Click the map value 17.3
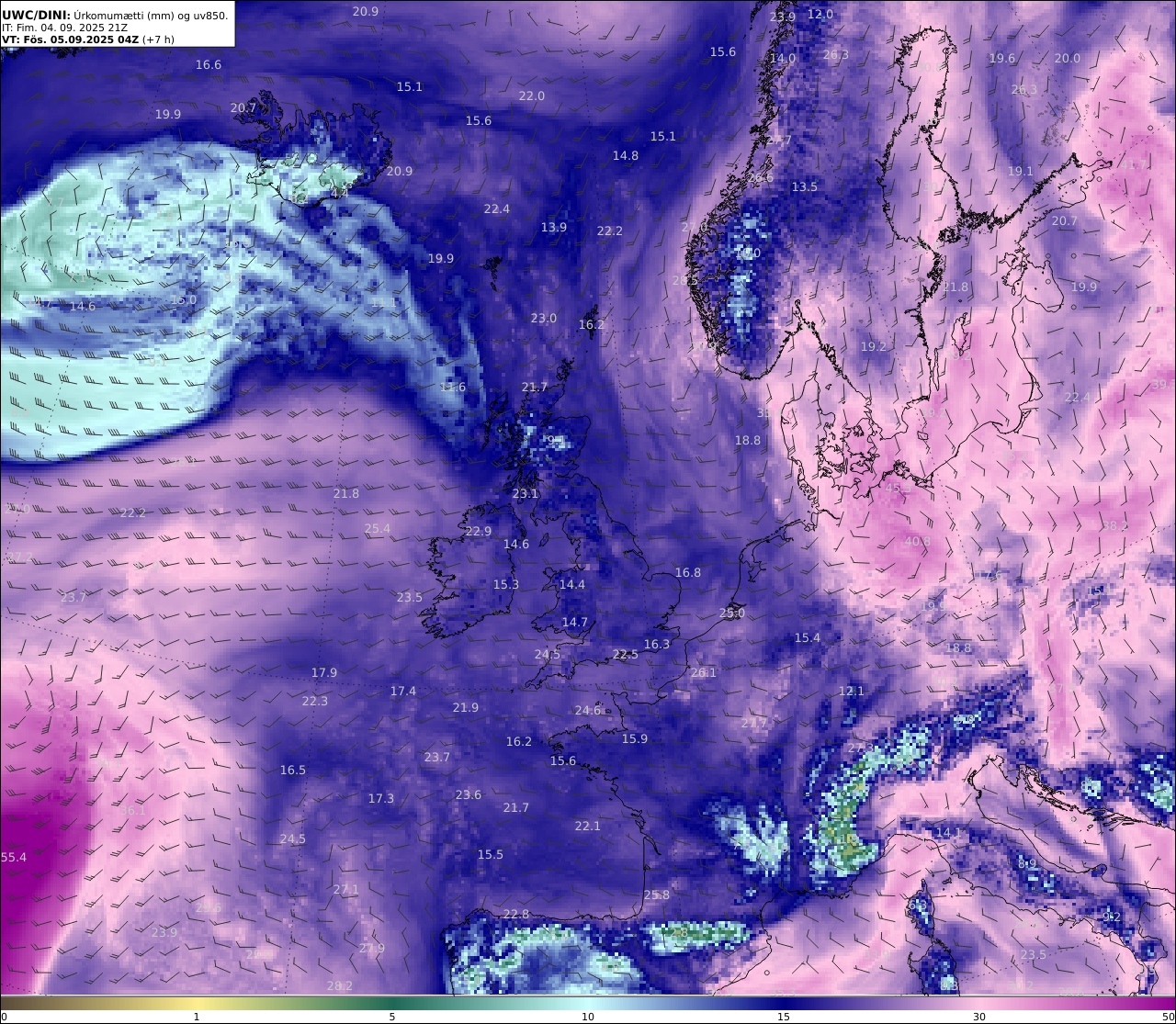Image resolution: width=1176 pixels, height=1024 pixels. tap(381, 799)
